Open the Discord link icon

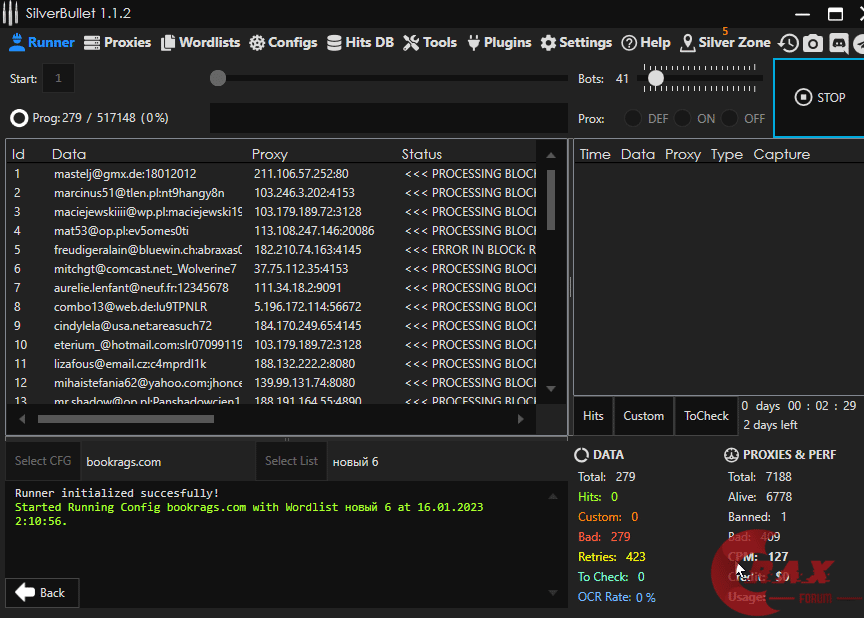[838, 43]
